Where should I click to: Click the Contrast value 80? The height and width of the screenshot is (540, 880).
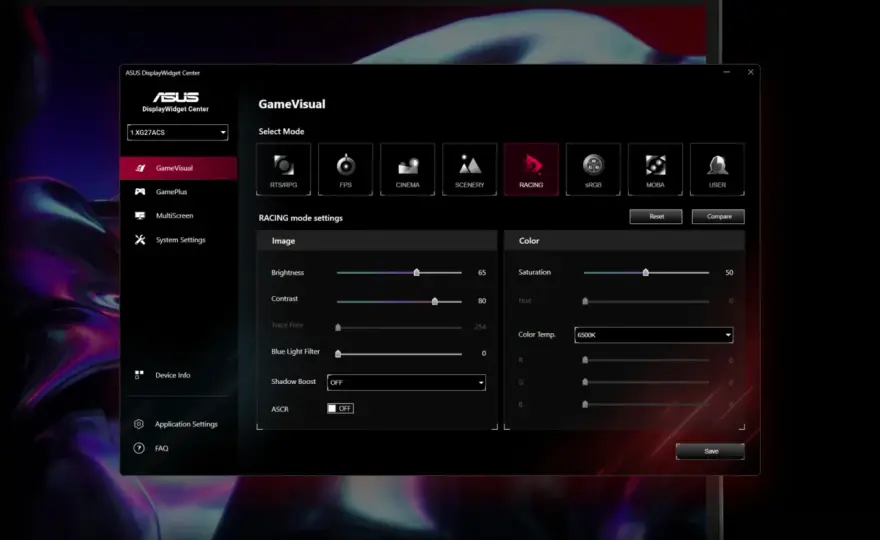[482, 301]
